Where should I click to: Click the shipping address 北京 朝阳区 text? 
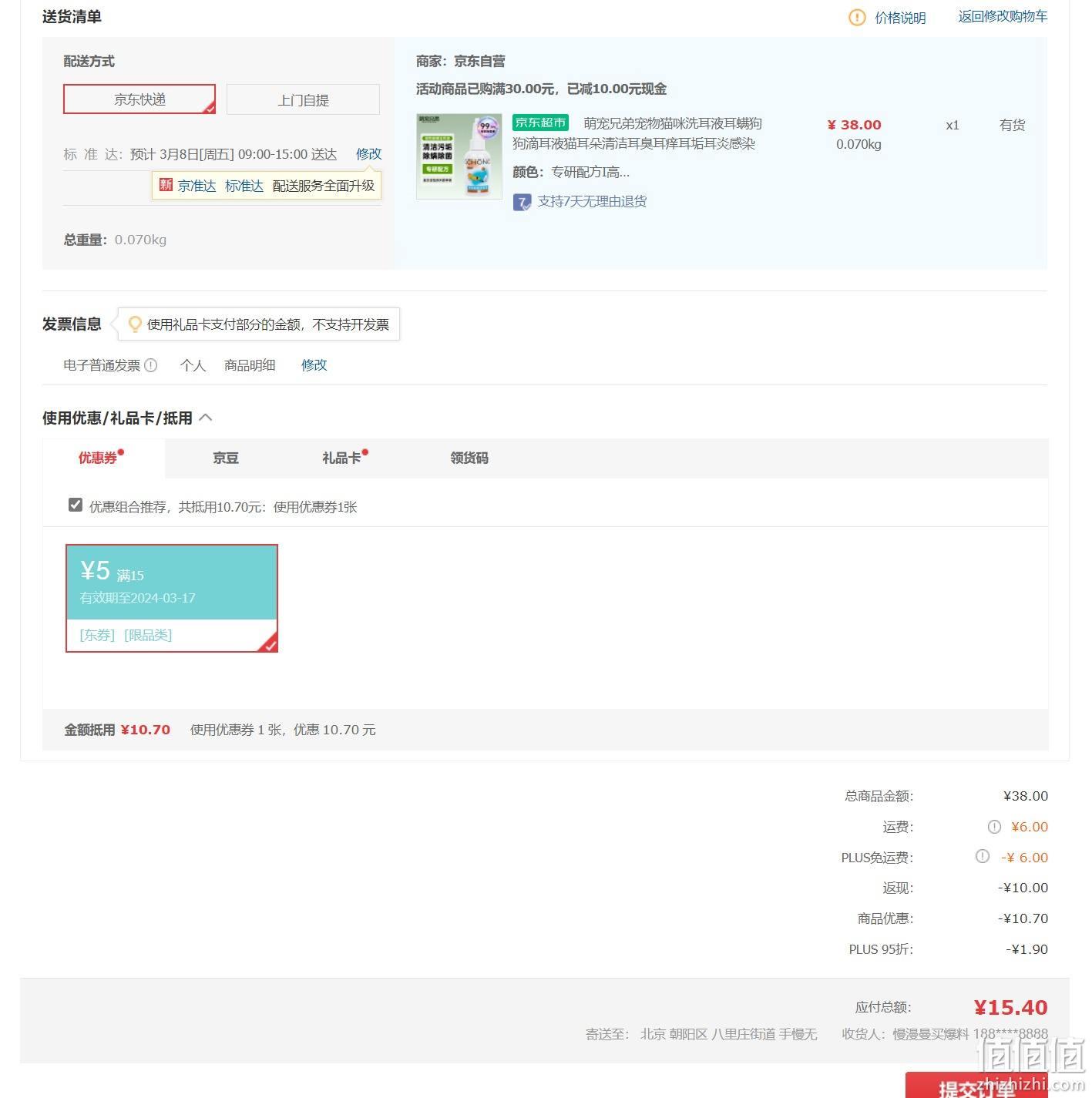click(x=728, y=1034)
